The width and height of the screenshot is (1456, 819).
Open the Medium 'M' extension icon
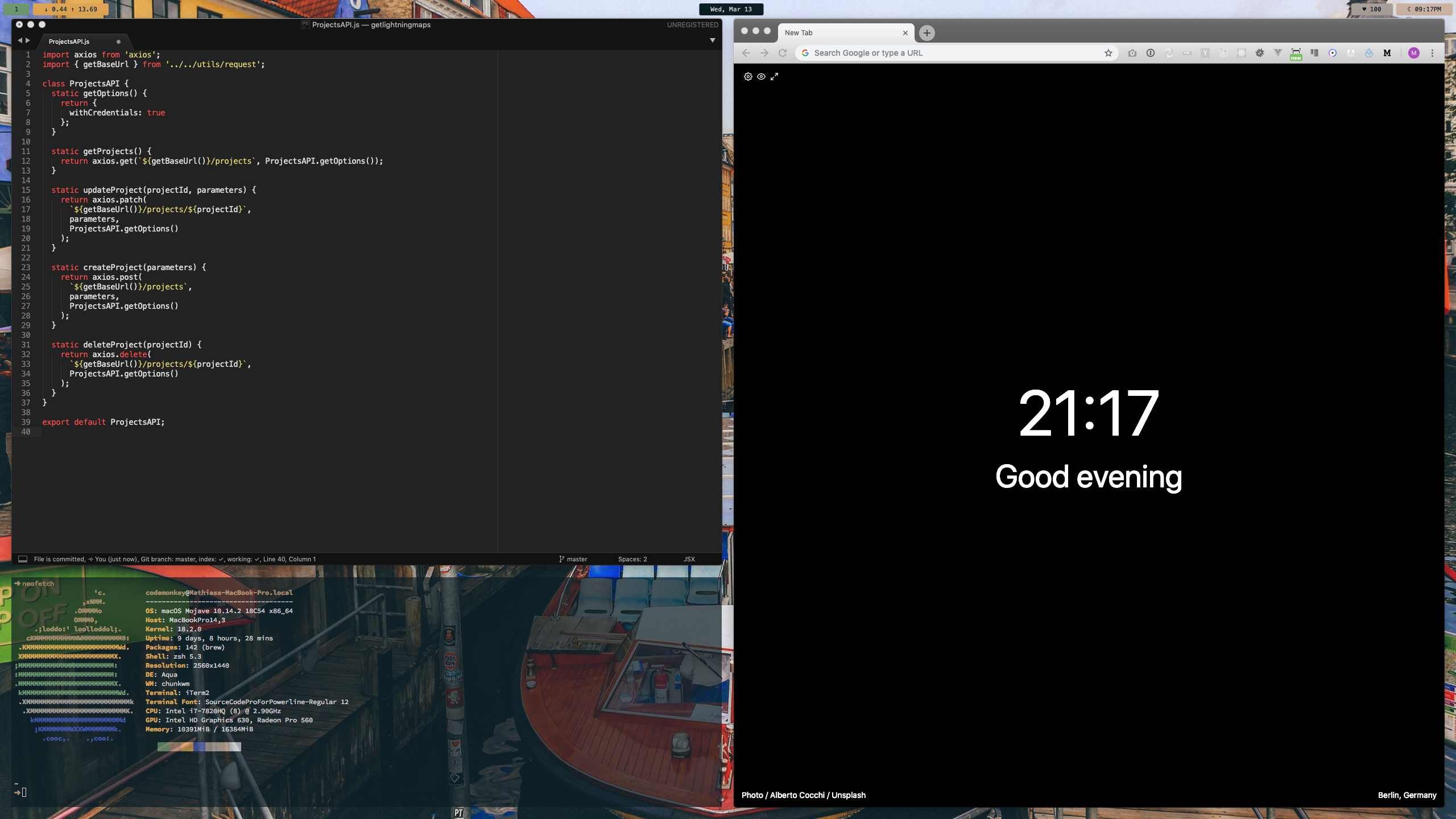tap(1387, 53)
